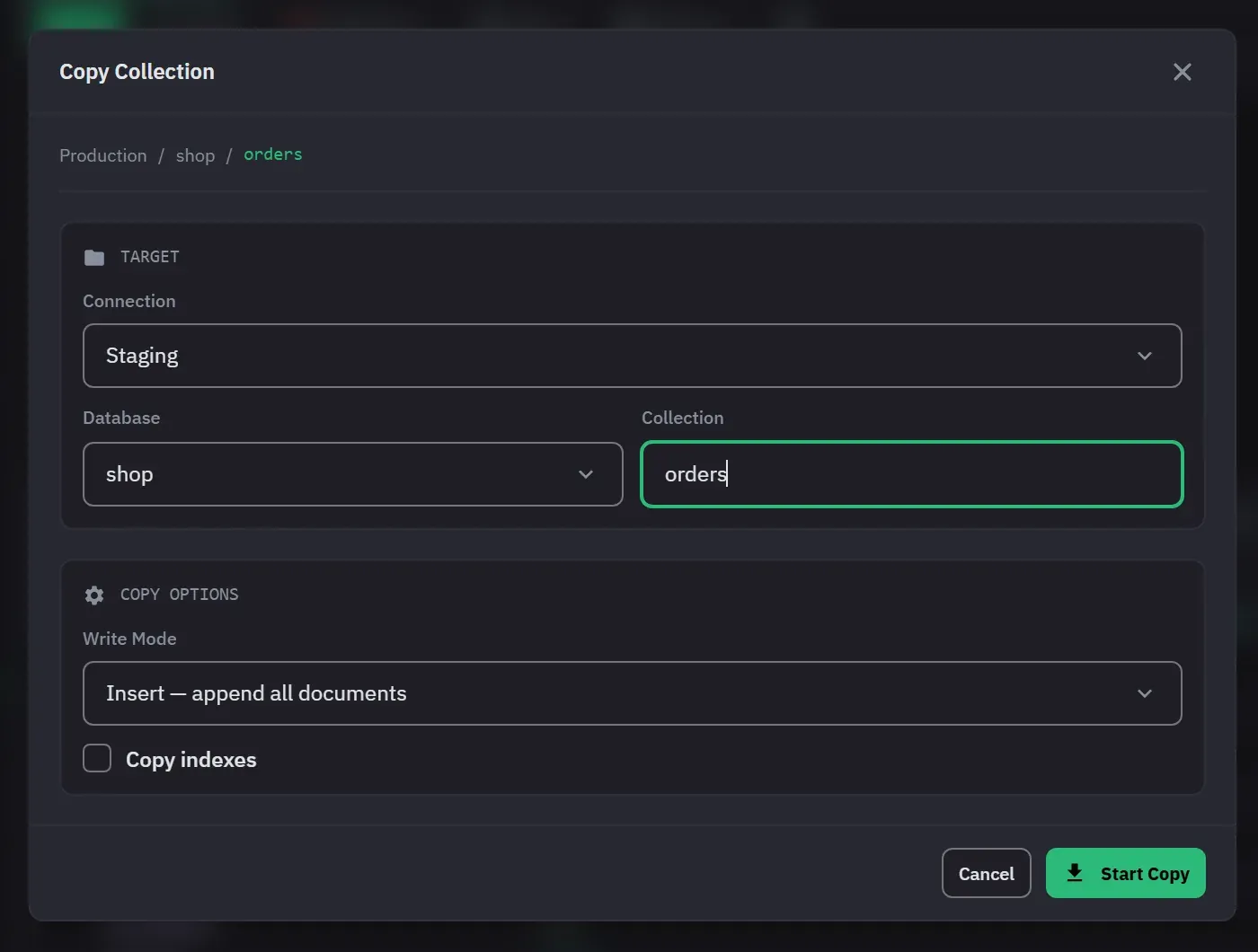Click Production in the breadcrumb path

(103, 155)
